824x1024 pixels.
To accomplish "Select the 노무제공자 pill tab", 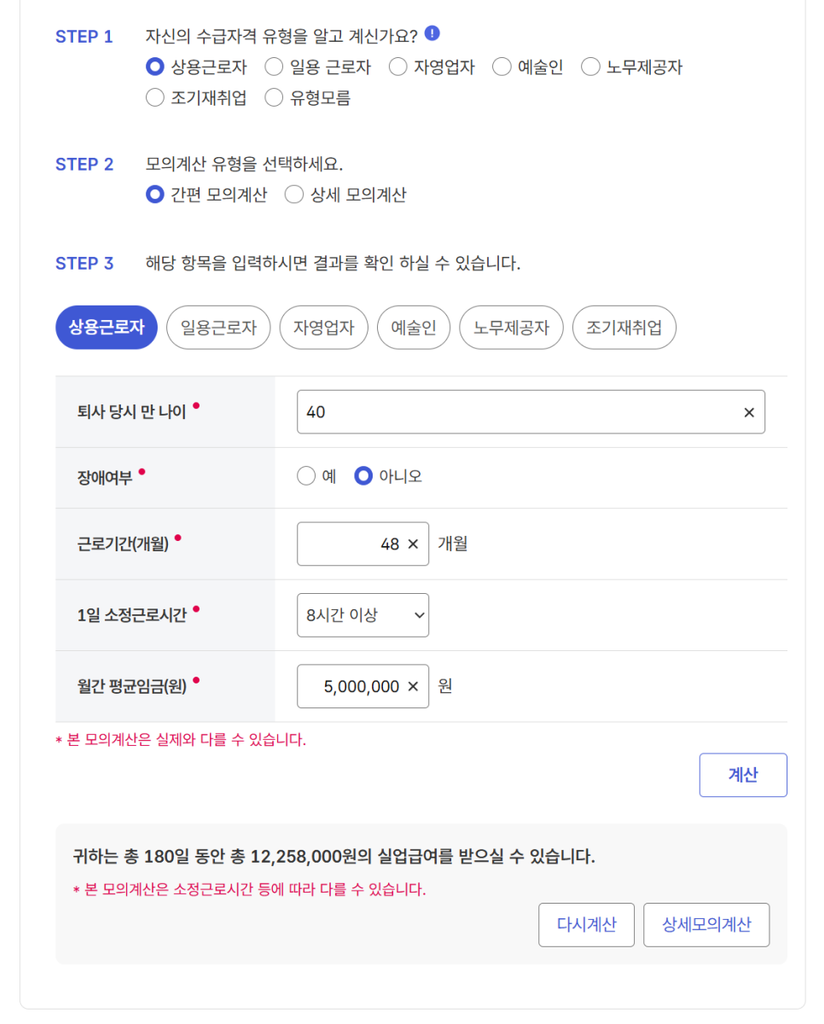I will tap(511, 327).
